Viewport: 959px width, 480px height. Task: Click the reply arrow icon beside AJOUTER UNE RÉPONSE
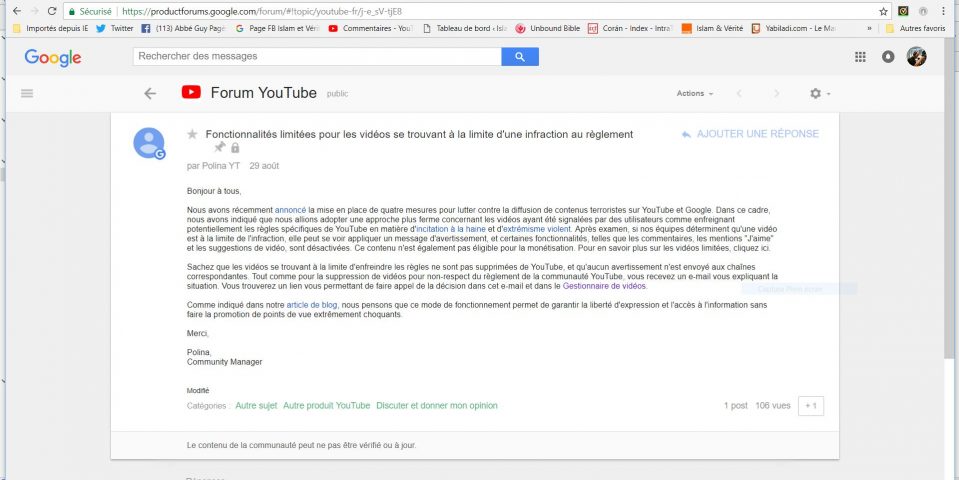pos(686,134)
